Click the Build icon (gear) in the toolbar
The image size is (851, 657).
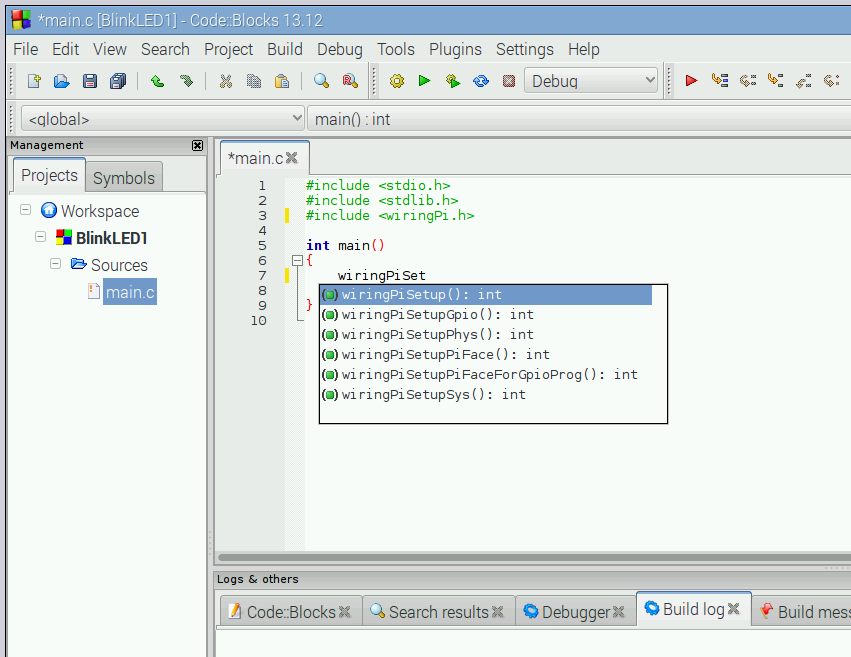(397, 81)
